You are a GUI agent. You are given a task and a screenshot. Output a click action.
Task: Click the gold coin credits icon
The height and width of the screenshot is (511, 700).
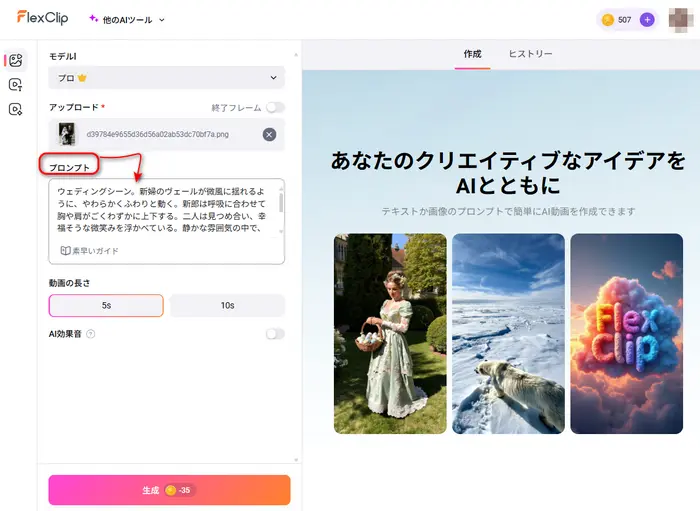(x=608, y=20)
